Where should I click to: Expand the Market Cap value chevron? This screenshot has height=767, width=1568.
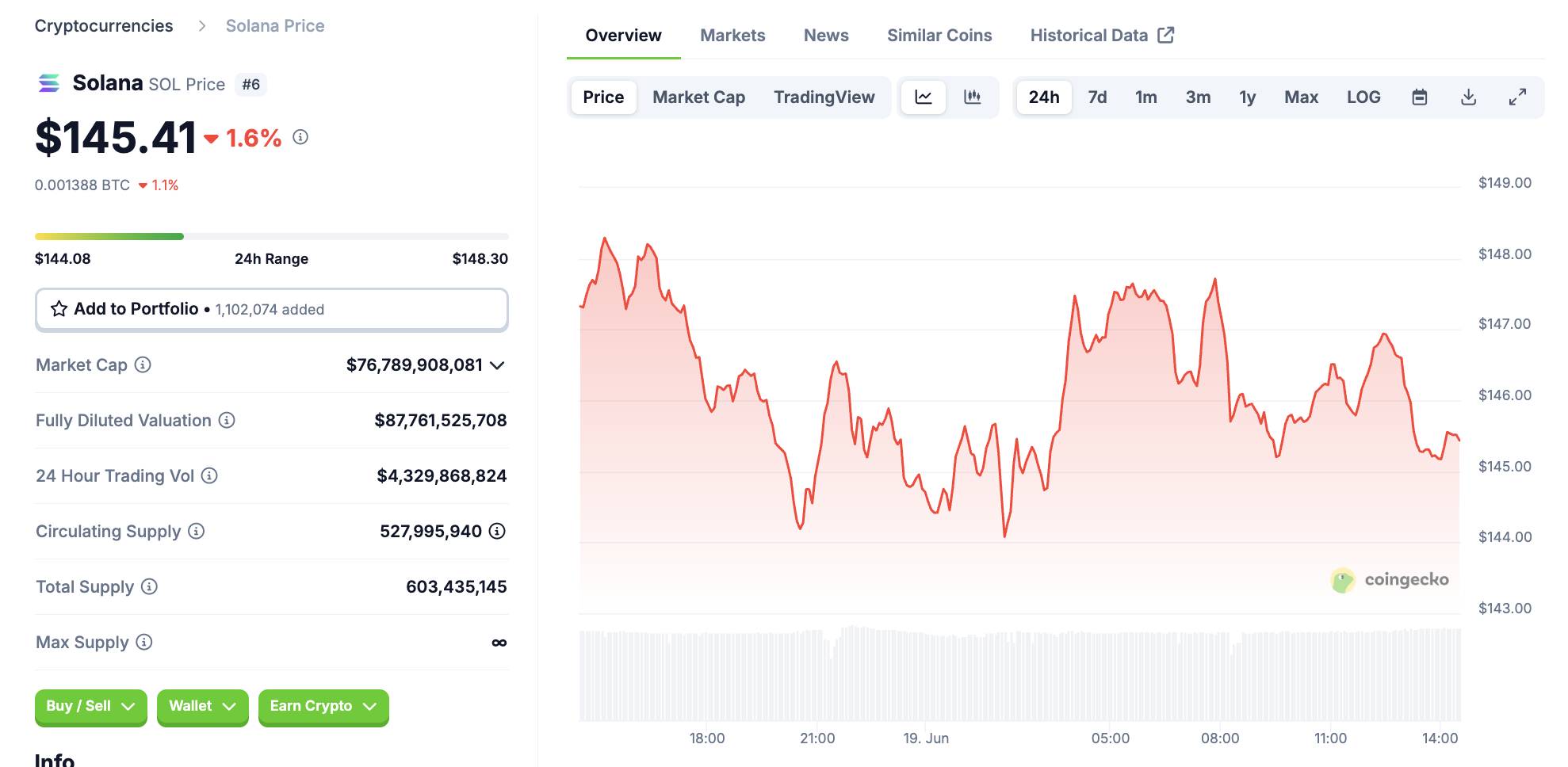[497, 365]
